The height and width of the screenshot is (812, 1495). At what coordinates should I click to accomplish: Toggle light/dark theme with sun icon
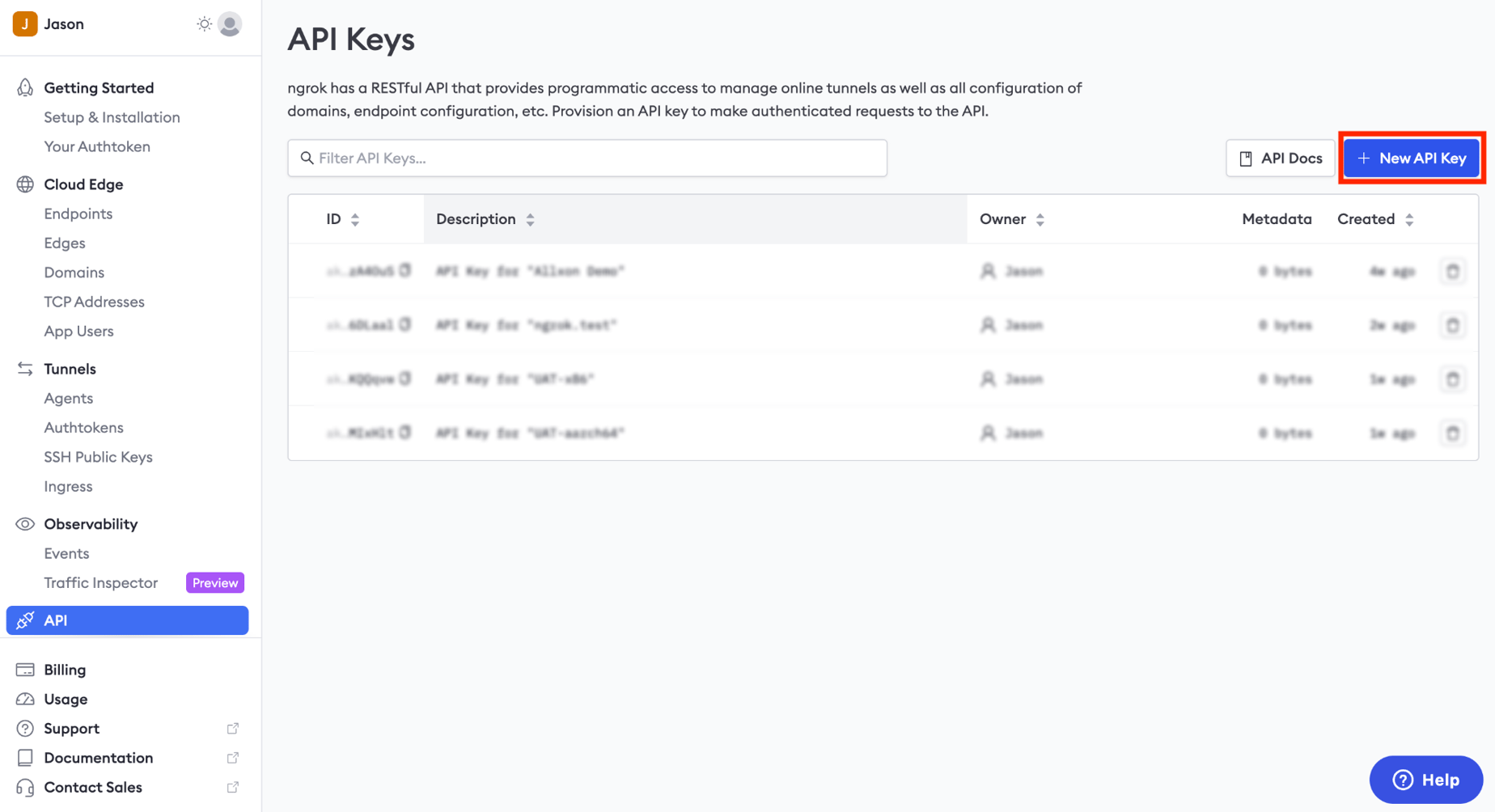point(204,23)
